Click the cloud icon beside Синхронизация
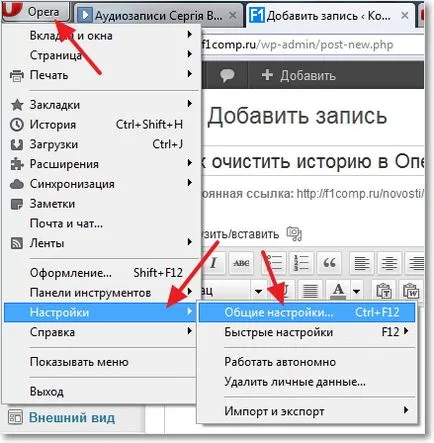Viewport: 434px width, 443px height. 17,184
